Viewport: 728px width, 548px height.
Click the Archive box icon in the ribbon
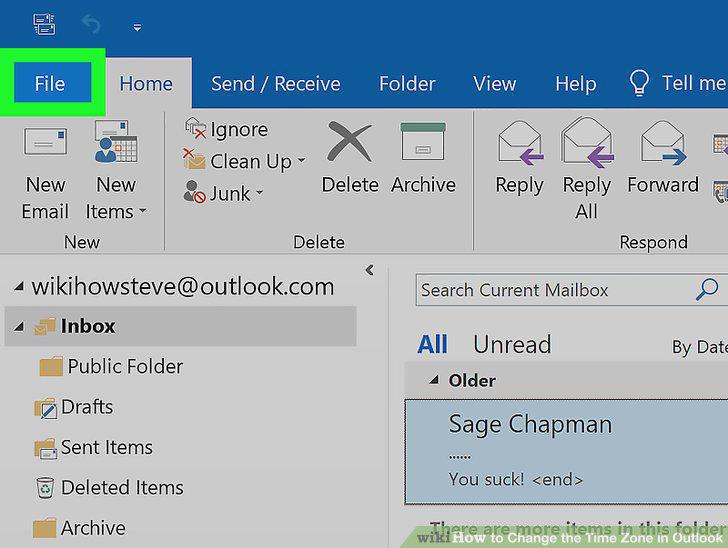pos(423,141)
